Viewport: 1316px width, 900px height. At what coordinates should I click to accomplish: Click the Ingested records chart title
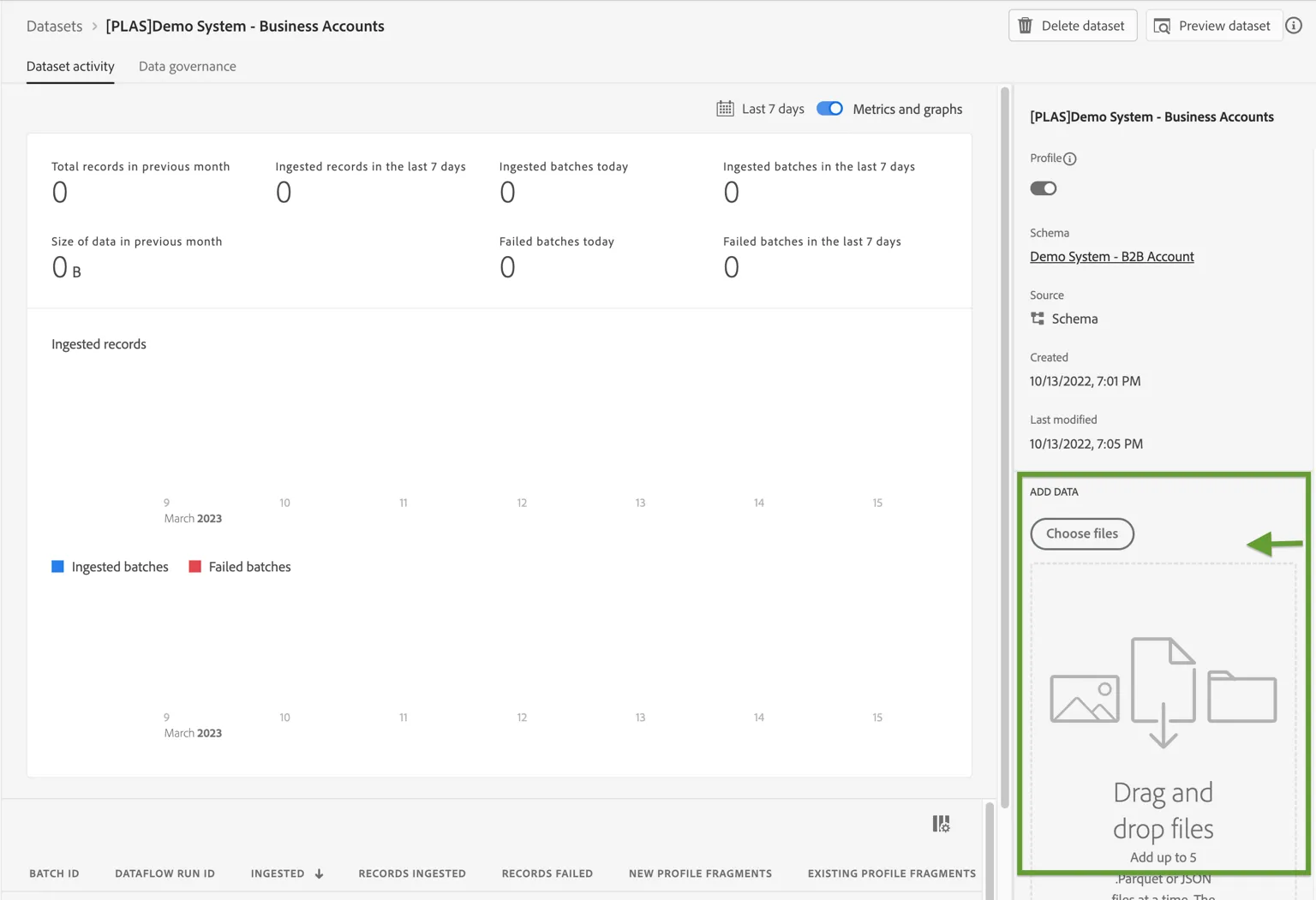point(99,344)
